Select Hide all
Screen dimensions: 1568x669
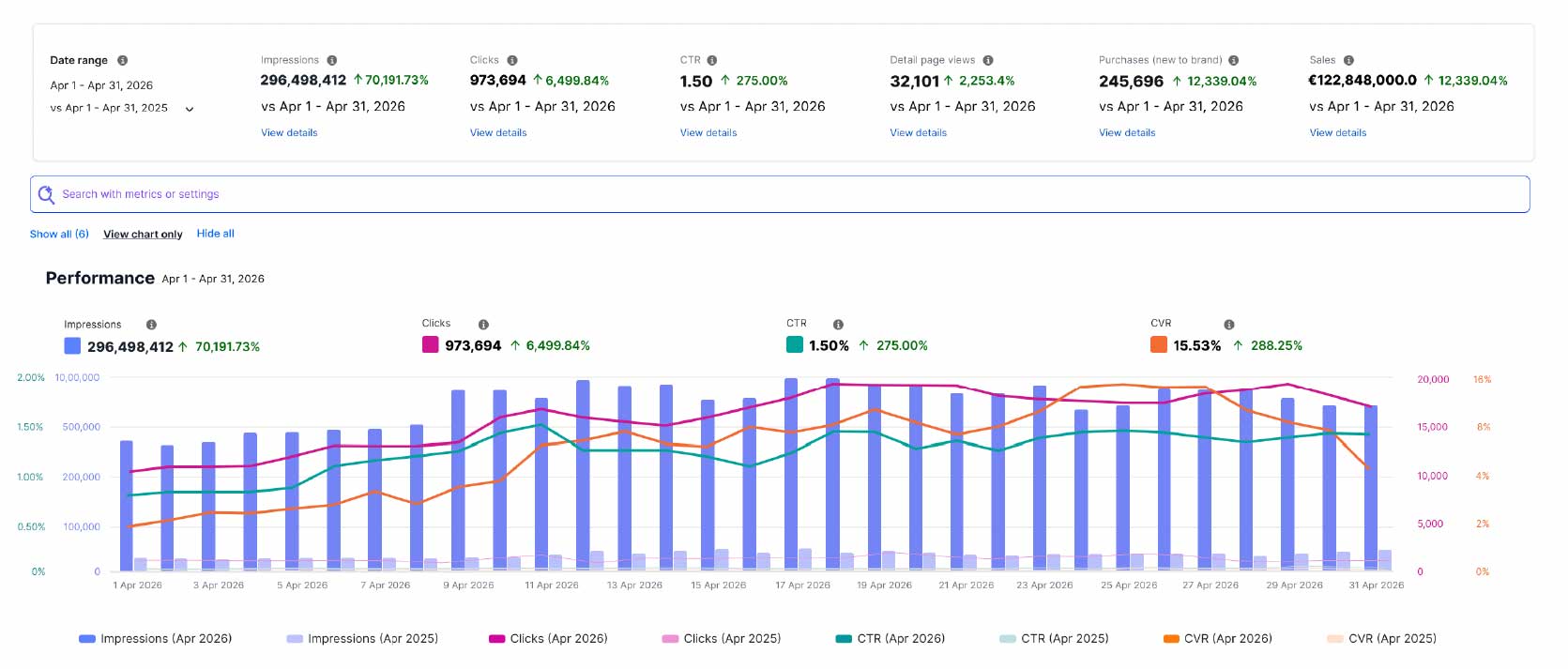pos(216,234)
